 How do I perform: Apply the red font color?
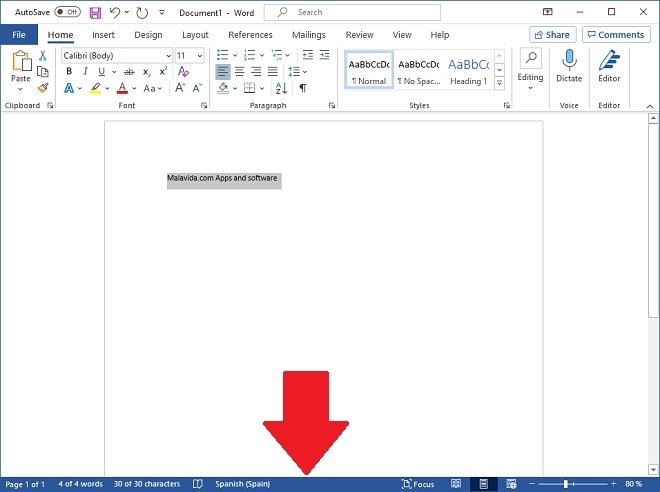(122, 88)
